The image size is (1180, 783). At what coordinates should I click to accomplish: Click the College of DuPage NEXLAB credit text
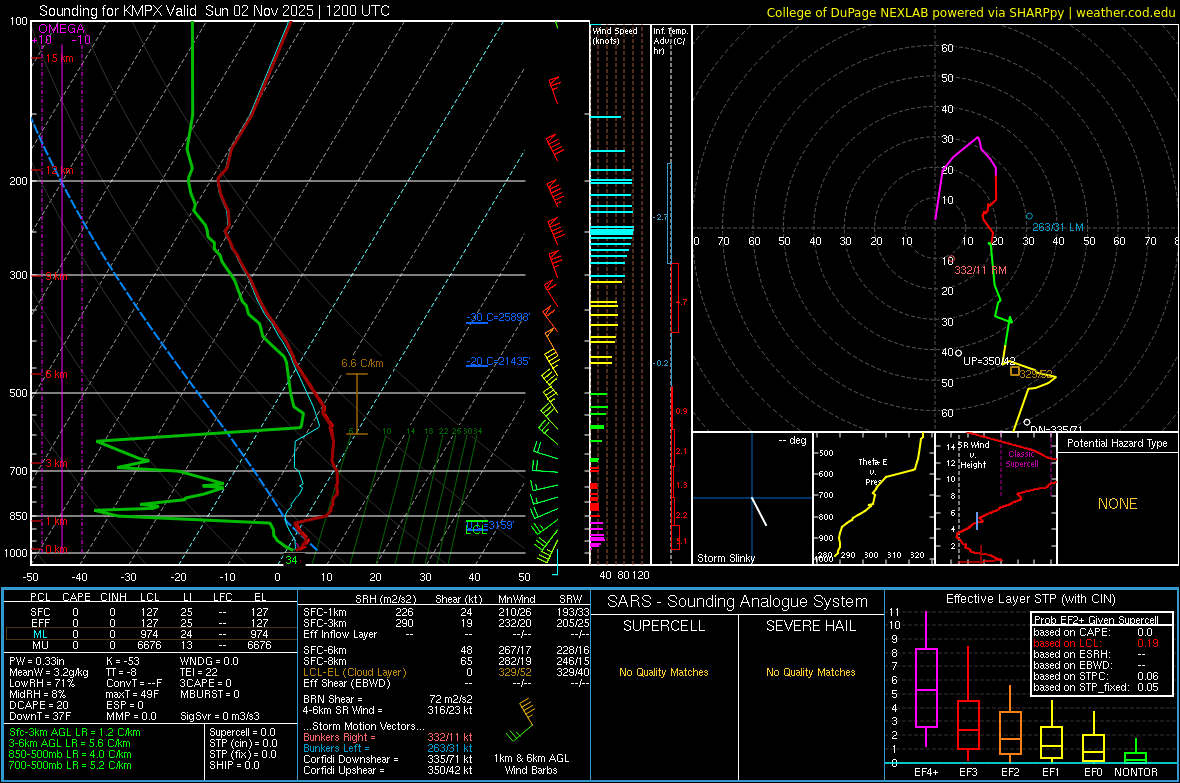click(970, 12)
